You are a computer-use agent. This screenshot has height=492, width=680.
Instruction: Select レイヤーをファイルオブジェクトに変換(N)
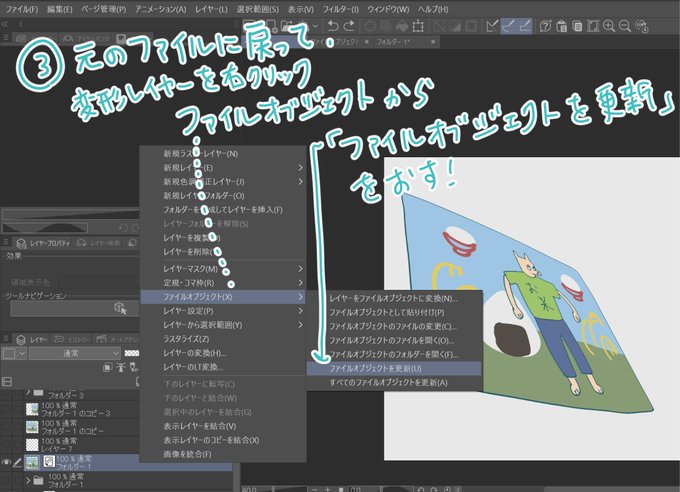[x=394, y=298]
